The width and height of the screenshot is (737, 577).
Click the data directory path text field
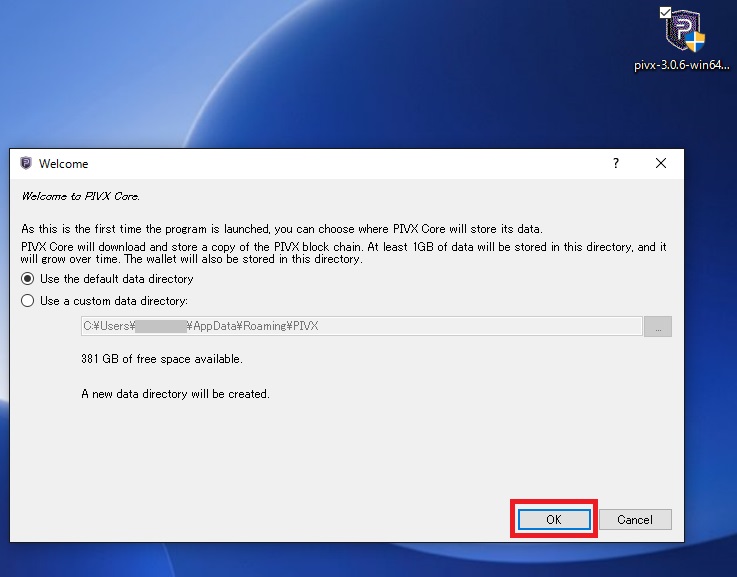[360, 326]
